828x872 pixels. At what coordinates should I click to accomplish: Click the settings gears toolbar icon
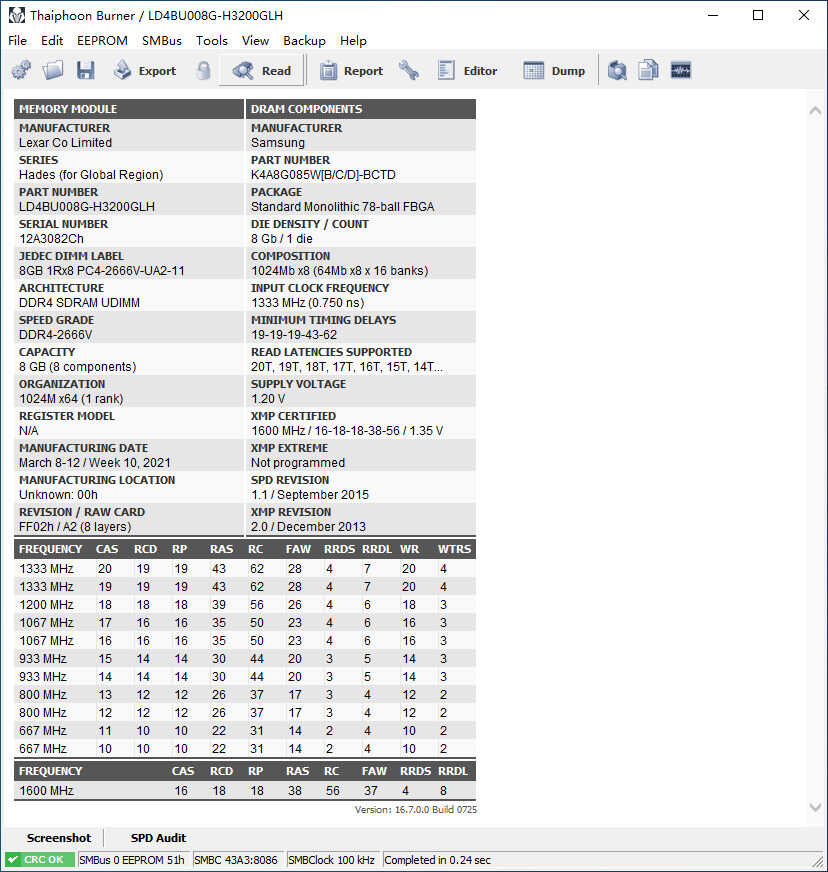pos(21,71)
